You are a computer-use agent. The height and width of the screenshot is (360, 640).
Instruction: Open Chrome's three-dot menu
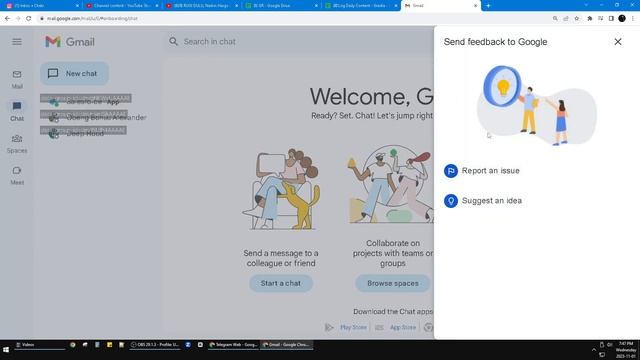(633, 18)
